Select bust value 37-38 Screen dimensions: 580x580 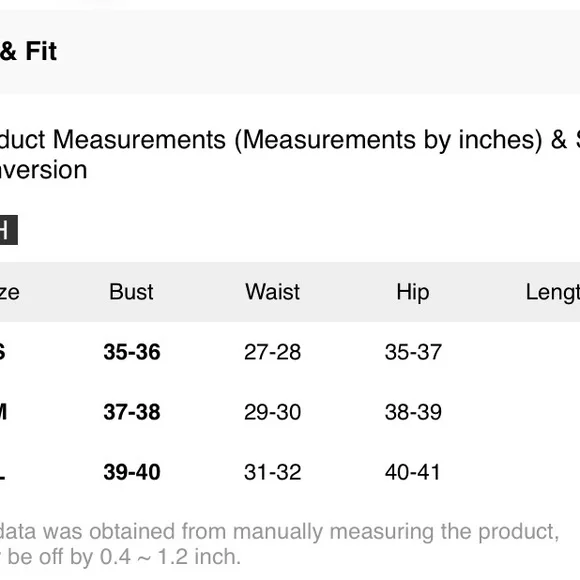point(132,412)
